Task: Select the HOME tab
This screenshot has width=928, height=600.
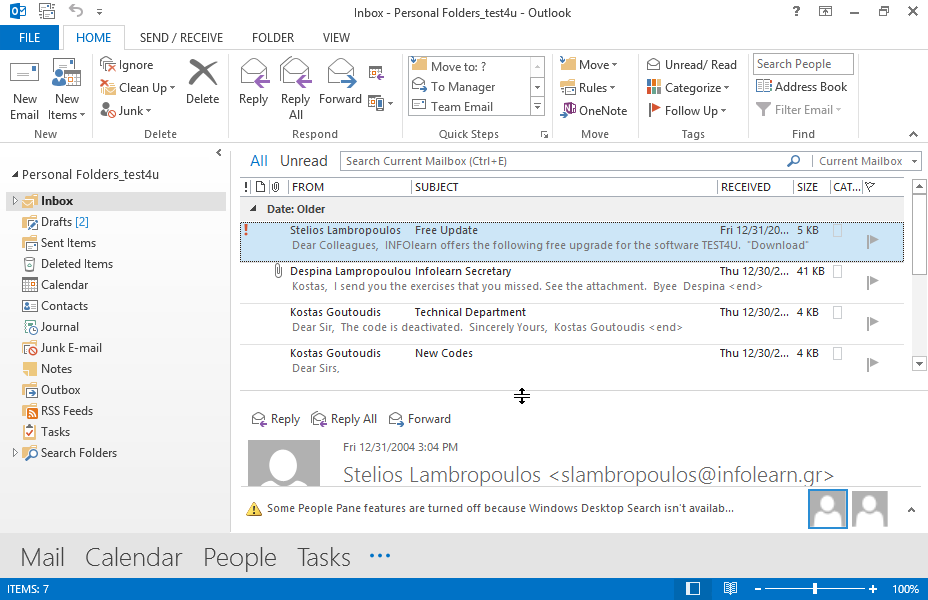Action: pos(94,38)
